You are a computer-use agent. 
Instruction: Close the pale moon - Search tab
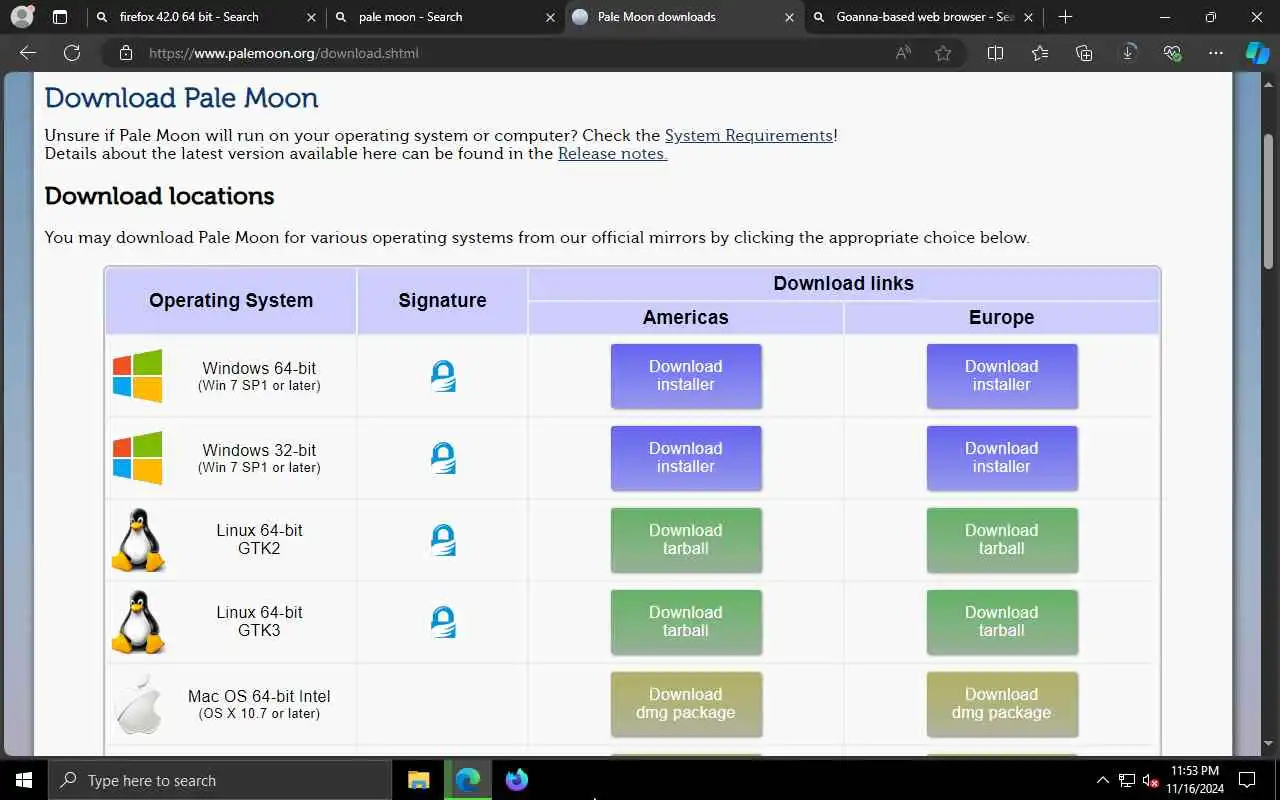coord(550,17)
